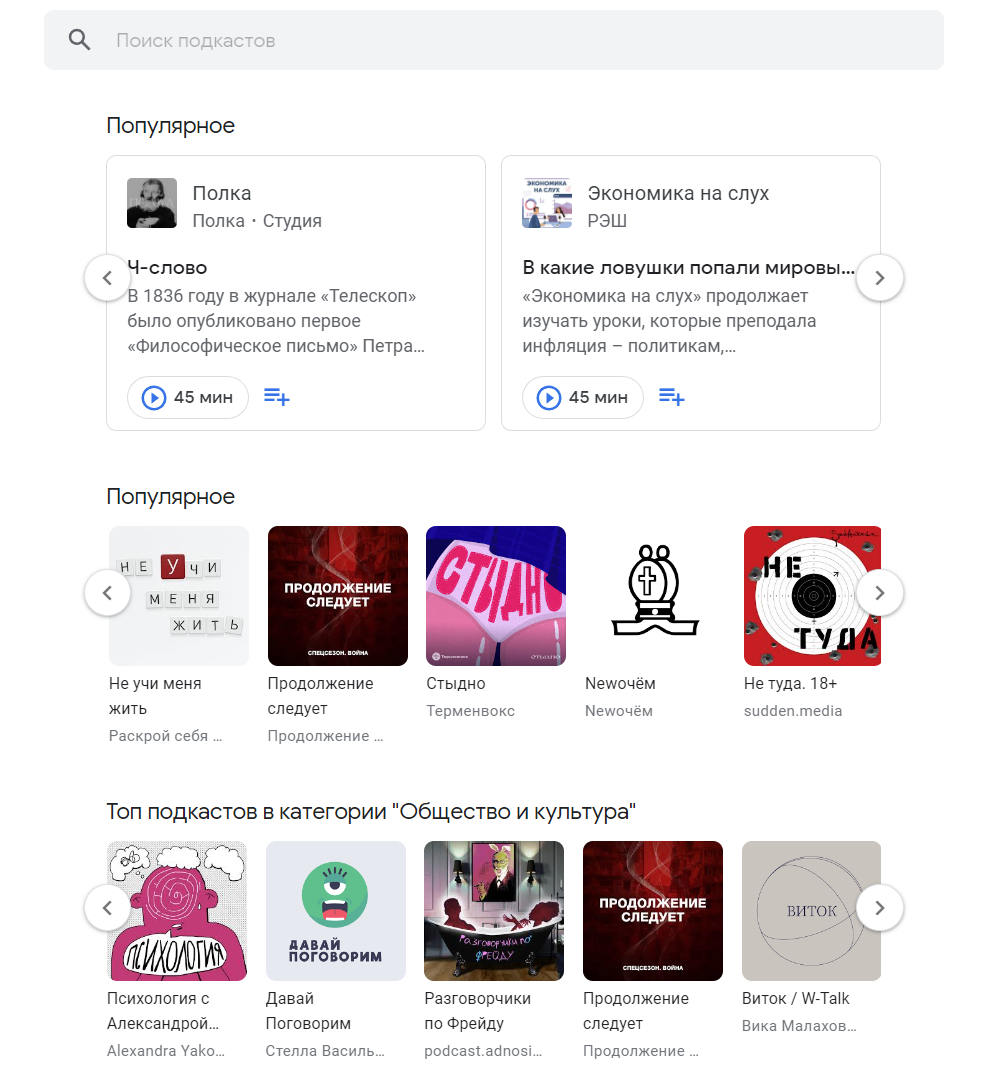Open the Полка podcast avatar
Image resolution: width=992 pixels, height=1075 pixels.
tap(152, 203)
